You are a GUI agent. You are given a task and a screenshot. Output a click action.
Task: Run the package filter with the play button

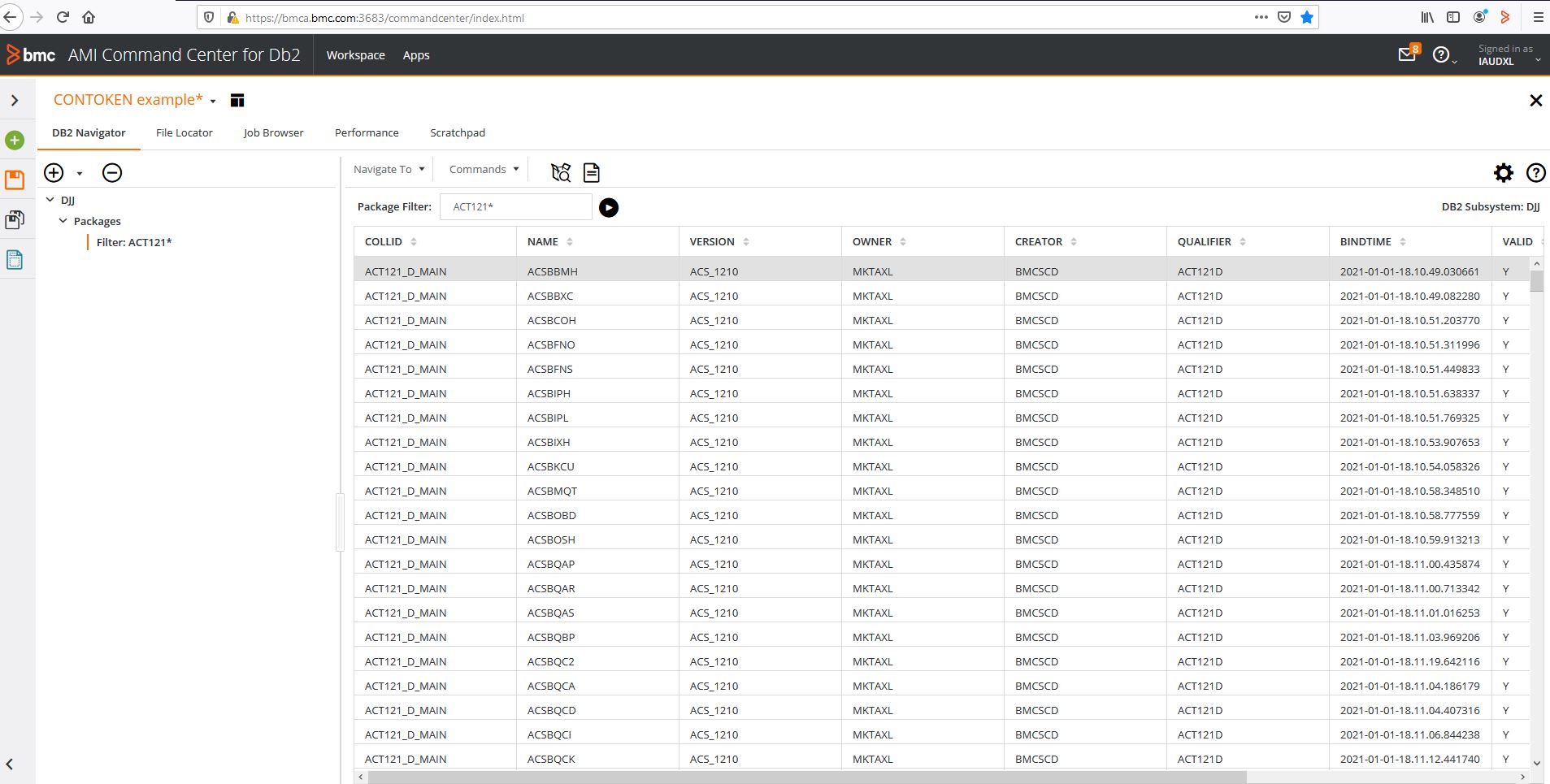(609, 207)
